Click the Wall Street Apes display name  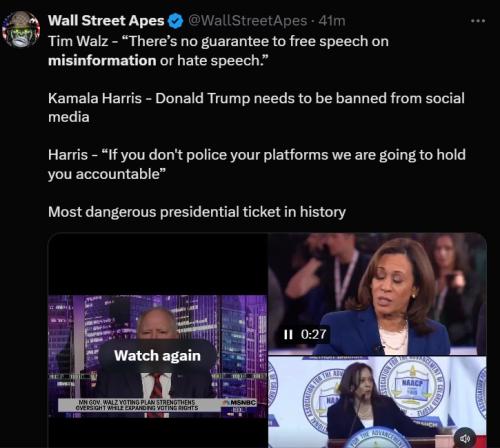[x=106, y=21]
